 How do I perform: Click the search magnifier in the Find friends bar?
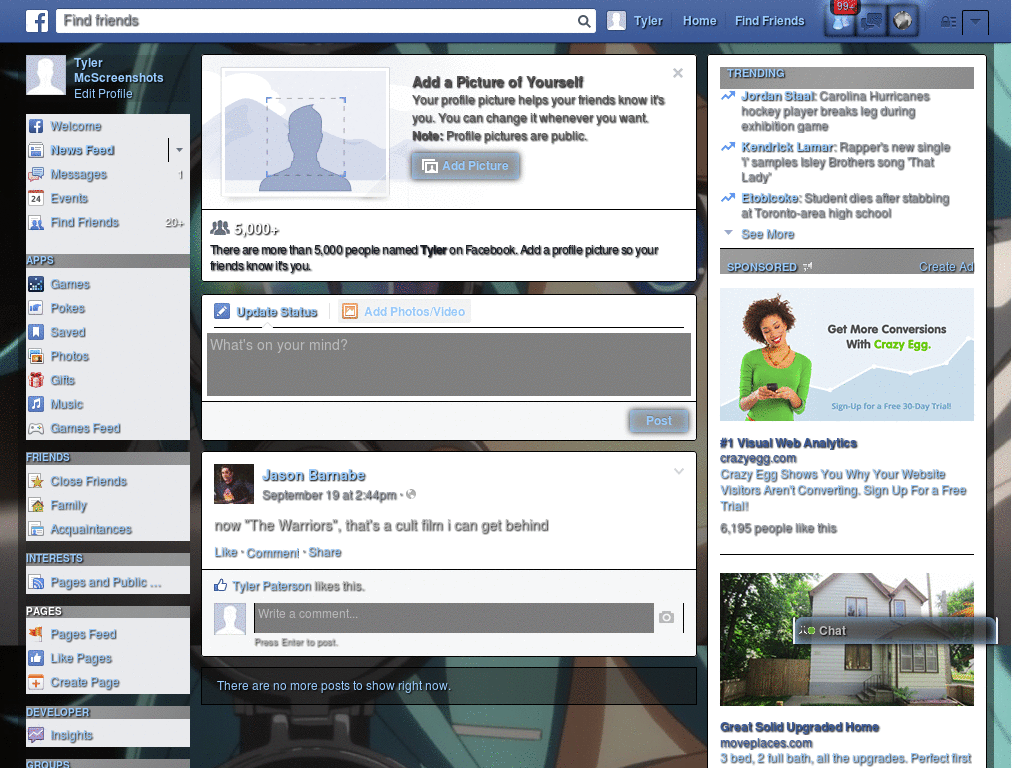[x=583, y=20]
